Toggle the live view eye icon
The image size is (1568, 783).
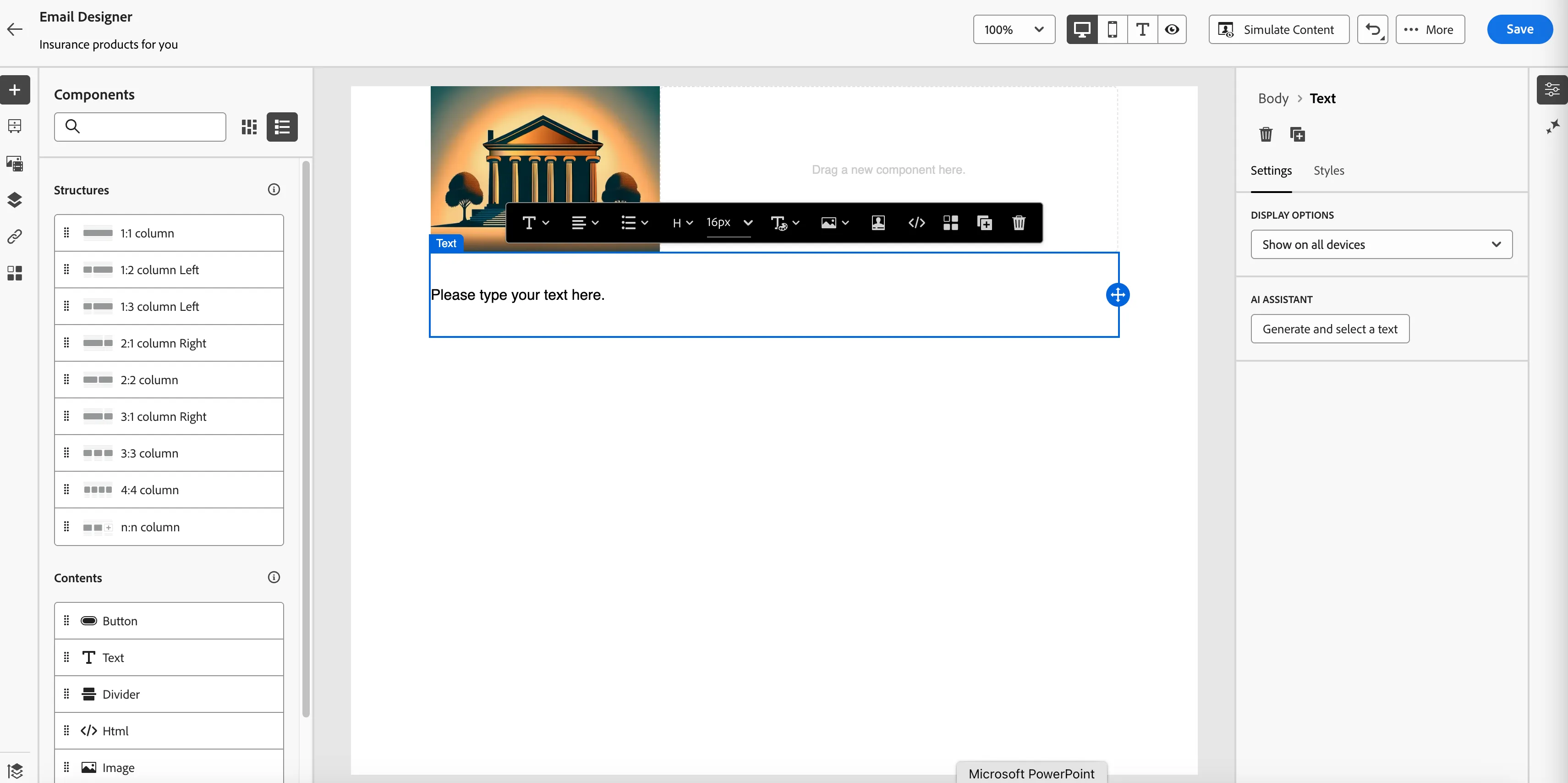click(1172, 29)
